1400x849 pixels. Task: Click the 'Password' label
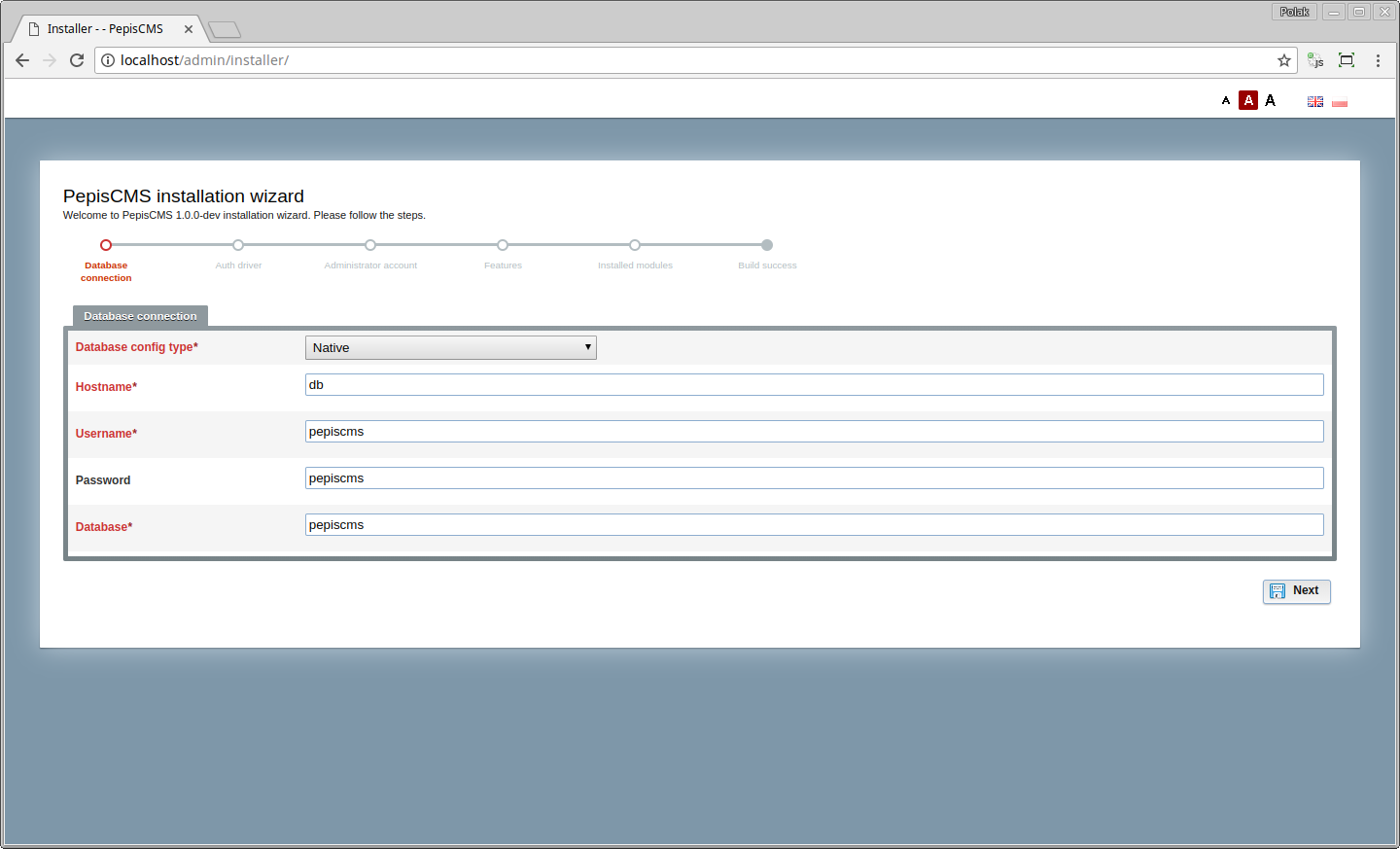tap(103, 480)
